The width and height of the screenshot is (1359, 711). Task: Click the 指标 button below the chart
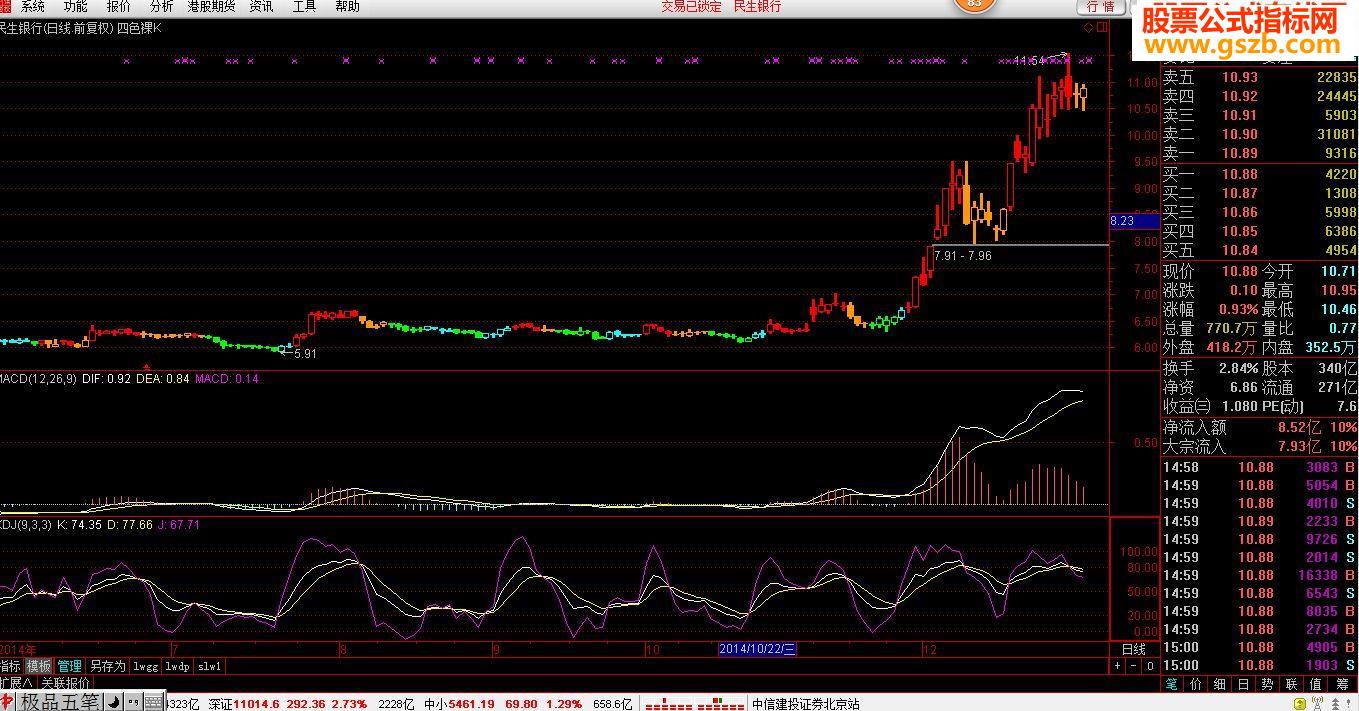coord(9,665)
